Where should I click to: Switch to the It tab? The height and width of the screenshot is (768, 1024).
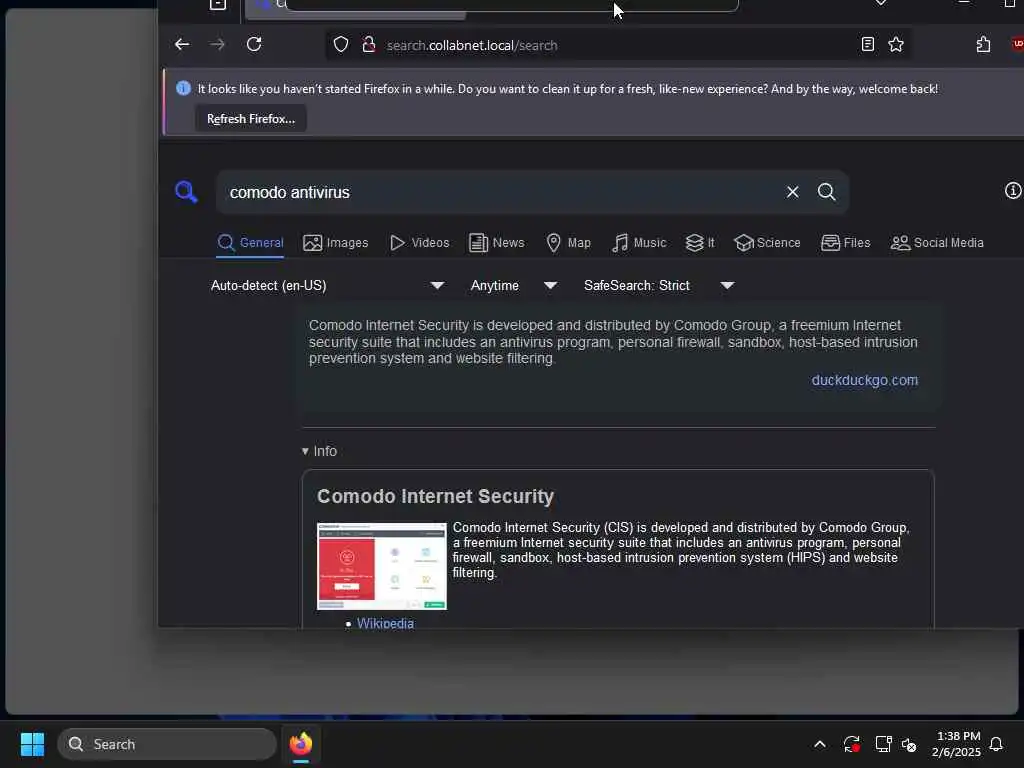[x=700, y=243]
